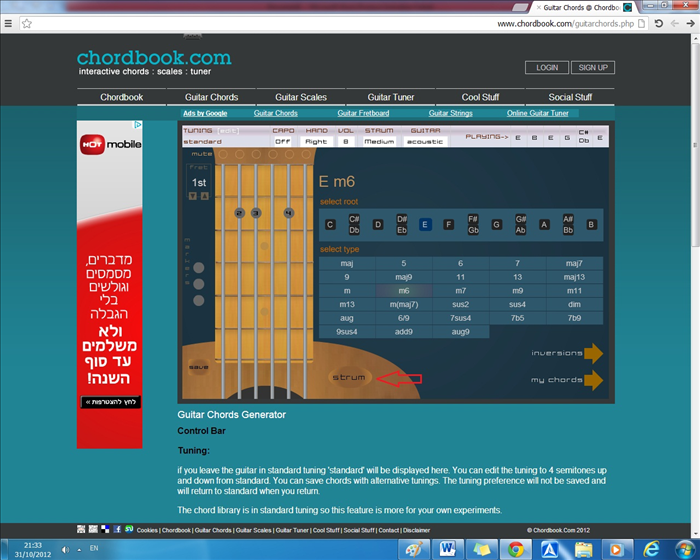The height and width of the screenshot is (560, 700).
Task: Select the aug9 chord type
Action: click(x=461, y=332)
